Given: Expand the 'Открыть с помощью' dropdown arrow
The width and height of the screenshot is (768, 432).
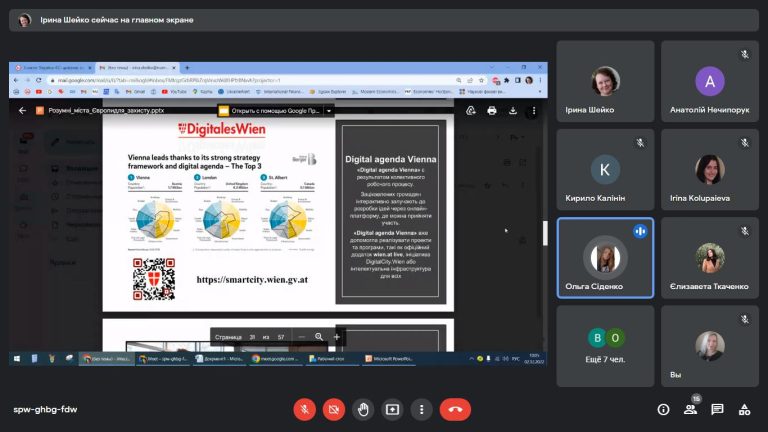Looking at the screenshot, I should [x=329, y=111].
